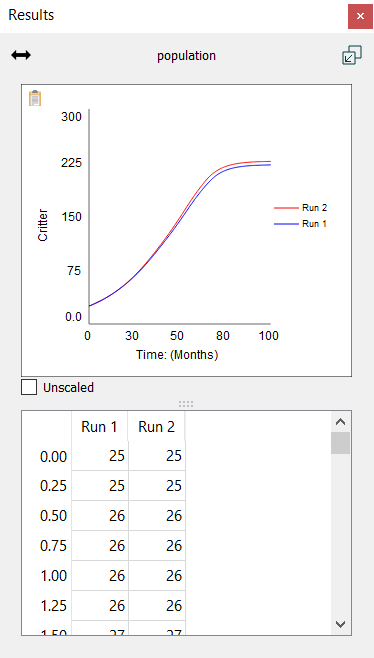Viewport: 374px width, 658px height.
Task: Click the splitter grip between graph and table
Action: pyautogui.click(x=186, y=404)
